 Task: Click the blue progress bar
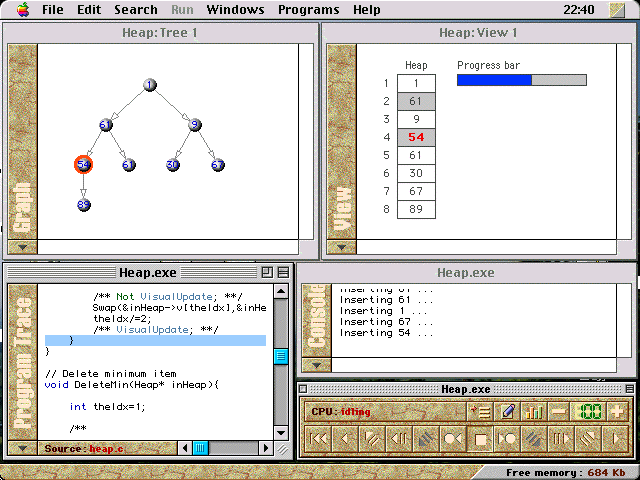coord(495,80)
